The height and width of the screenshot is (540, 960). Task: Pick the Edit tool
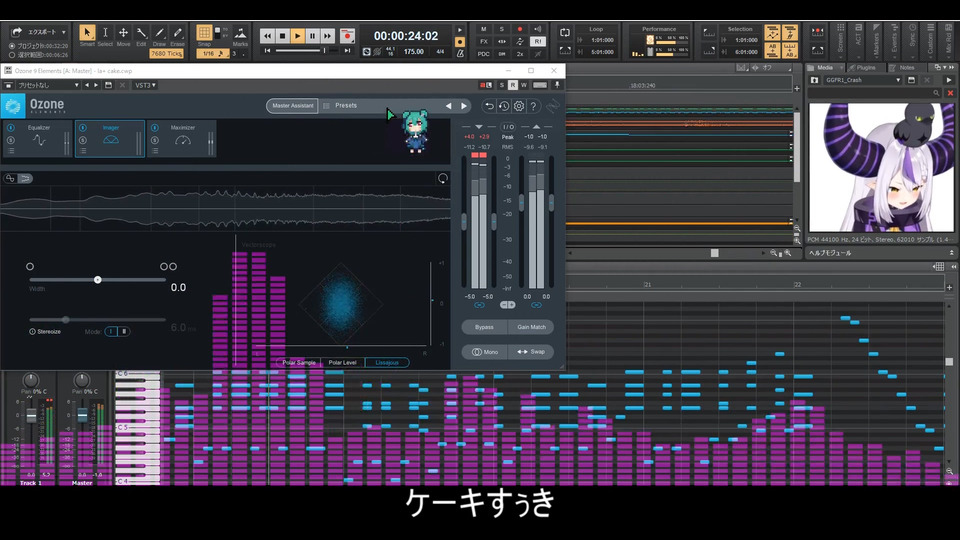click(x=141, y=32)
